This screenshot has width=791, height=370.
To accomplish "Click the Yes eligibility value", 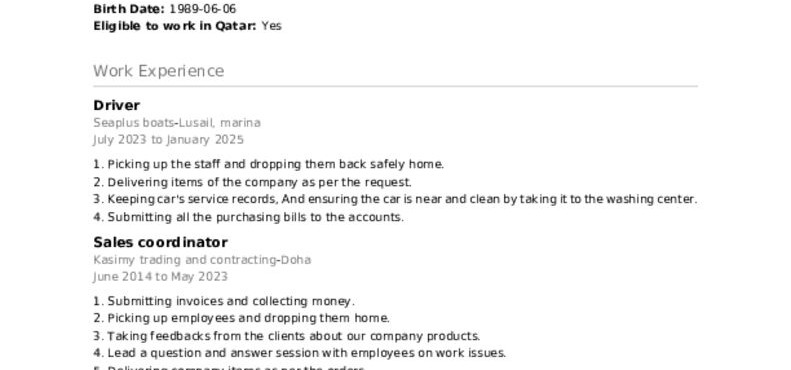I will [271, 26].
